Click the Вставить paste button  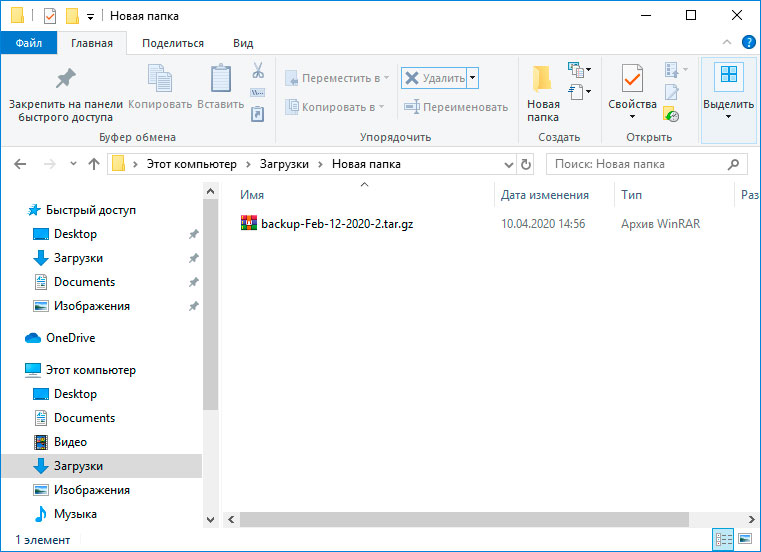220,87
